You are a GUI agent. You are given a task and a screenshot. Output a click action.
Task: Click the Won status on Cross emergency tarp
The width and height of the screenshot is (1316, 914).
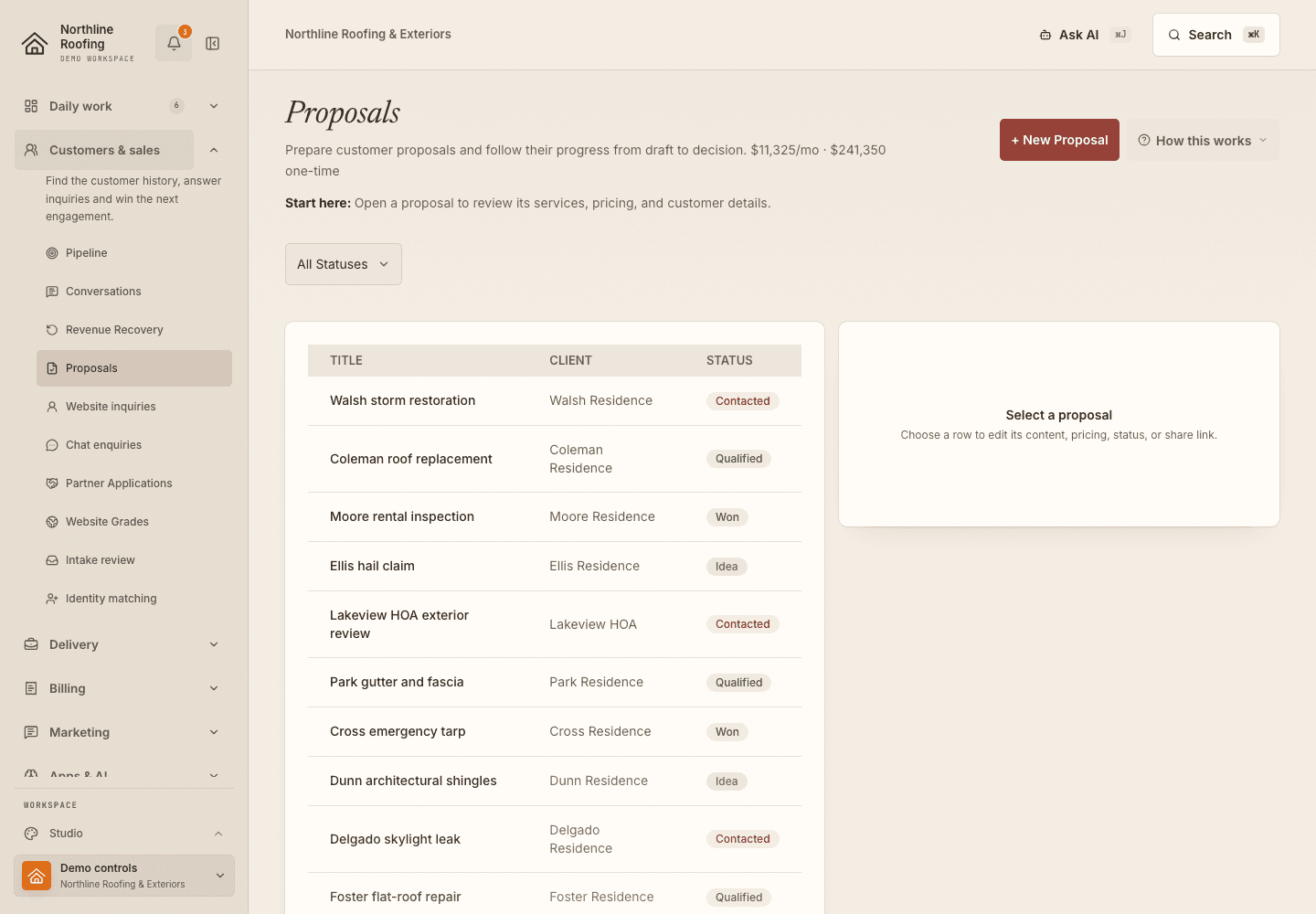727,732
